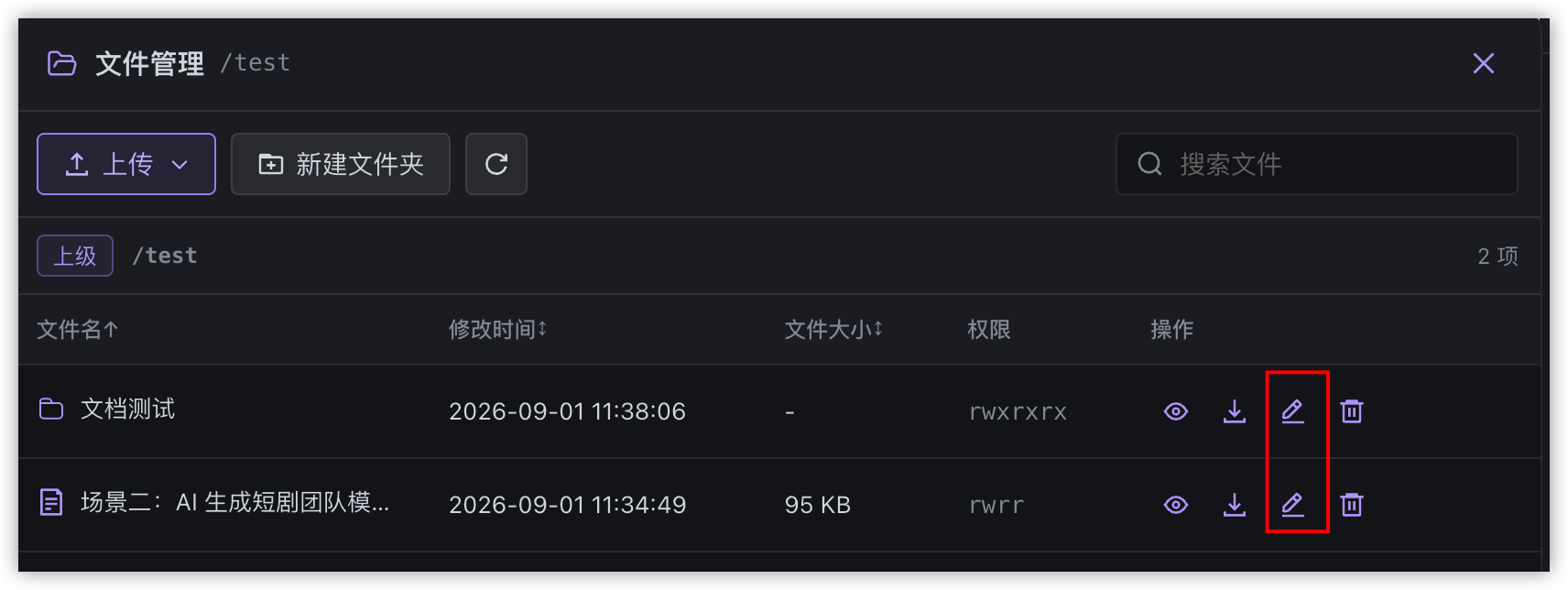Delete the 场景二 document file
1568x590 pixels.
pyautogui.click(x=1351, y=505)
